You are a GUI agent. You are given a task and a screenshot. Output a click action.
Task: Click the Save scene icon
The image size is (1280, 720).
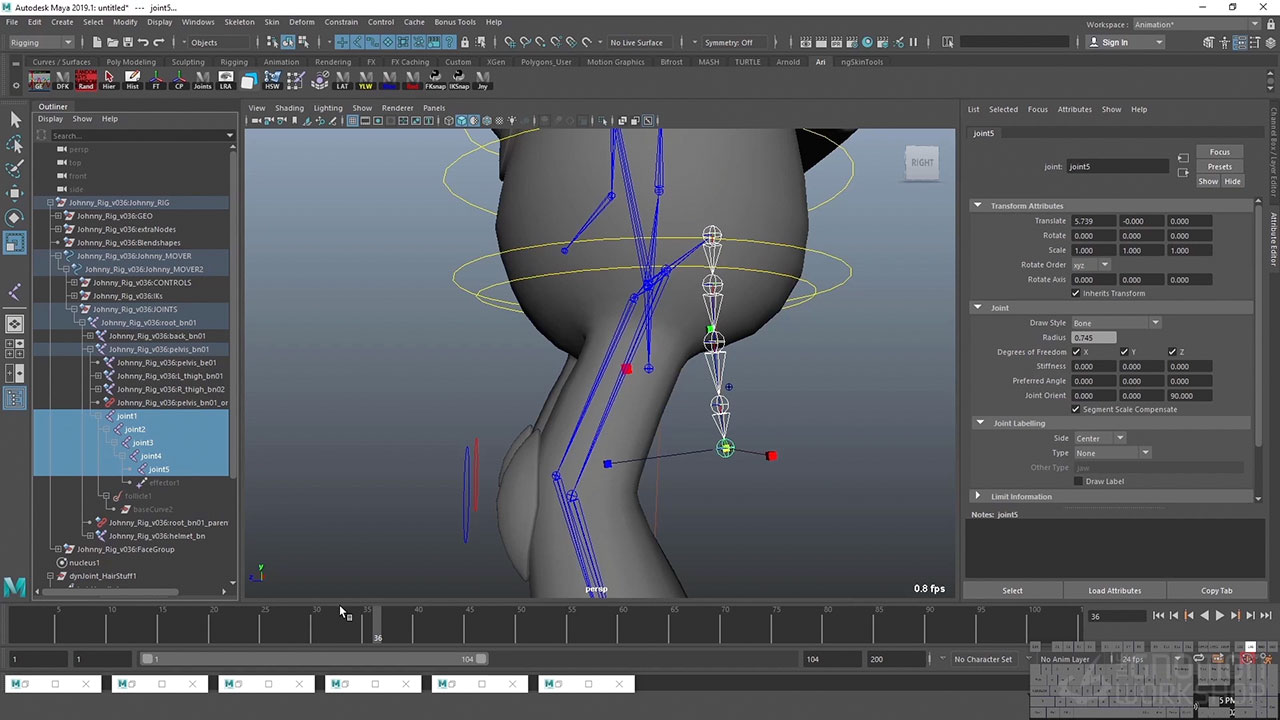tap(127, 42)
